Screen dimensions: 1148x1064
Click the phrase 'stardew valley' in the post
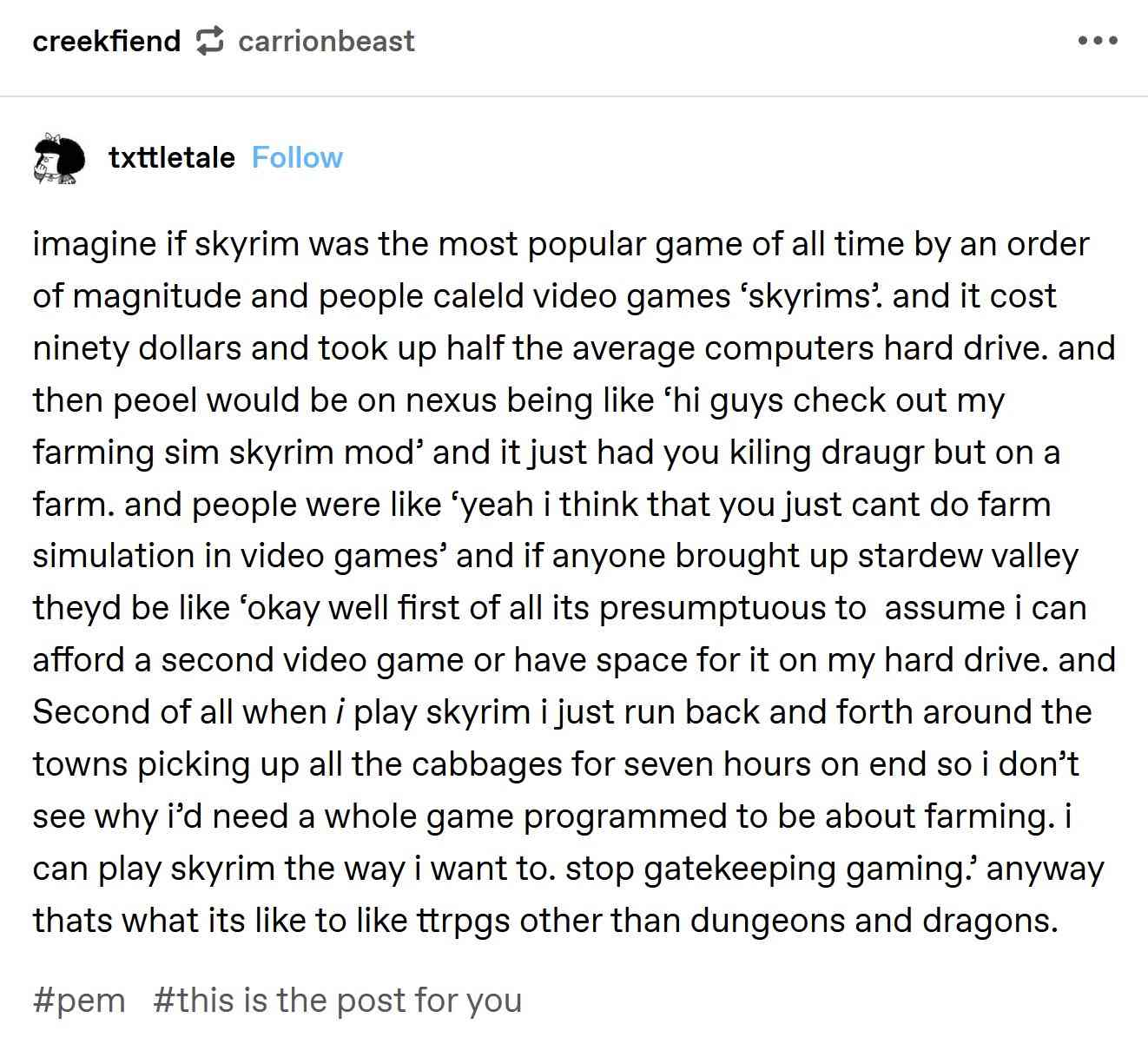pyautogui.click(x=967, y=556)
